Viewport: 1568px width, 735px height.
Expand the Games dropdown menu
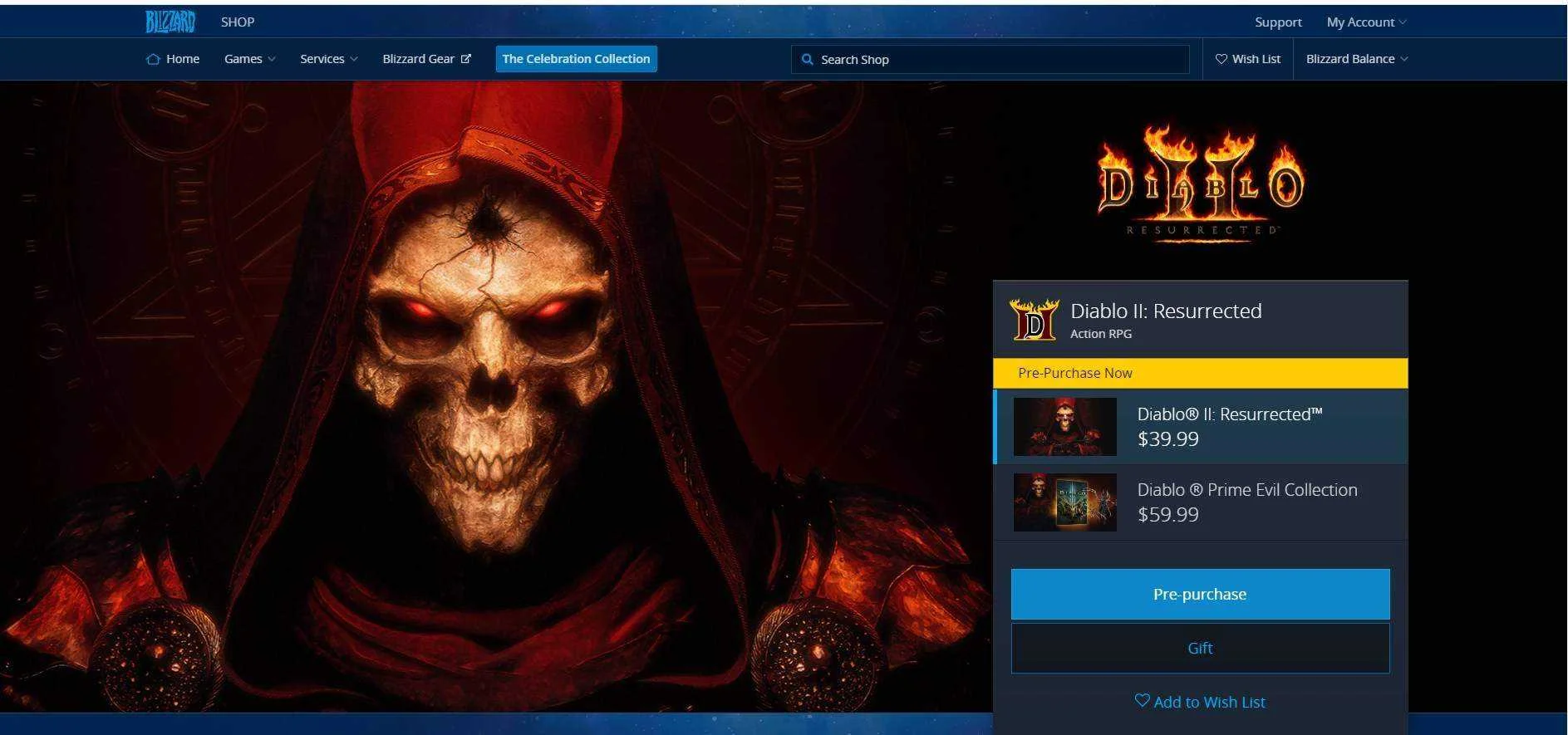[x=250, y=59]
